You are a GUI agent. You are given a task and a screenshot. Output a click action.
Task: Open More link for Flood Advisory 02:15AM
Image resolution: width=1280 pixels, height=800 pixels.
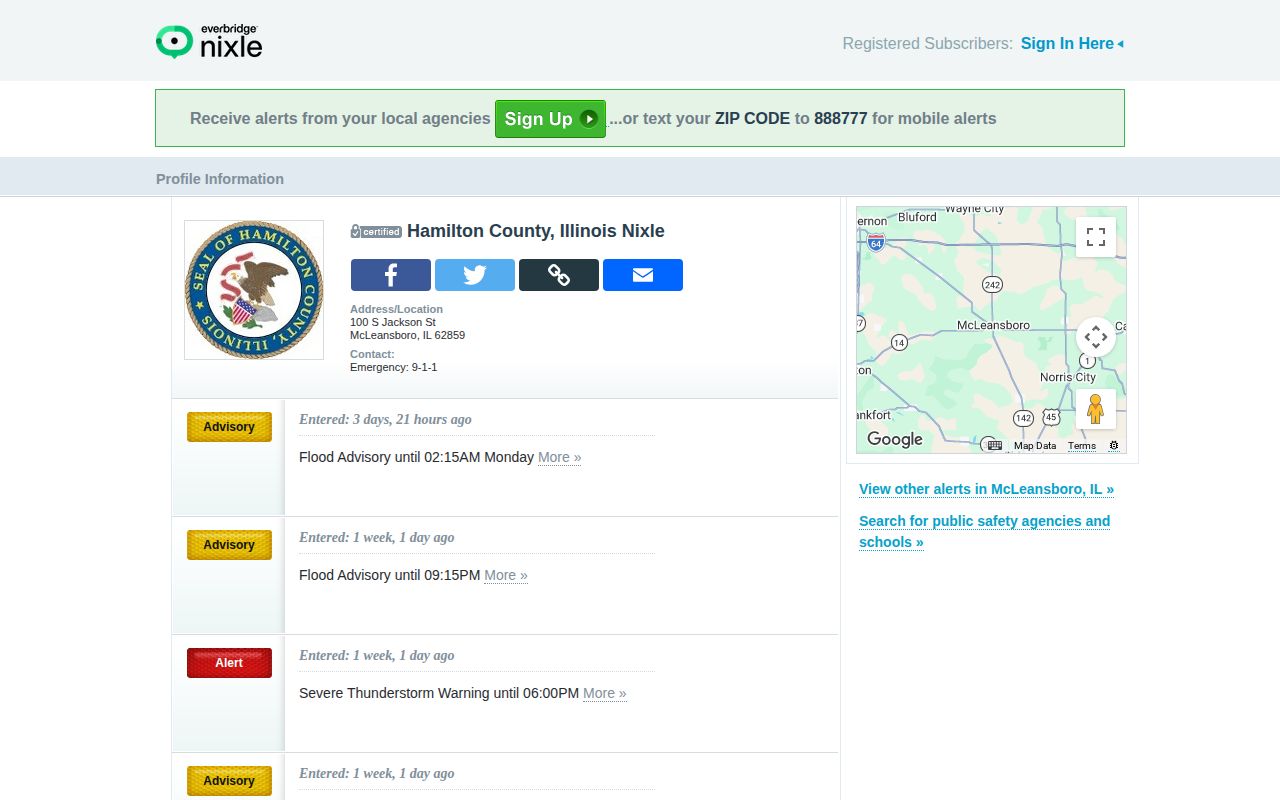[559, 457]
